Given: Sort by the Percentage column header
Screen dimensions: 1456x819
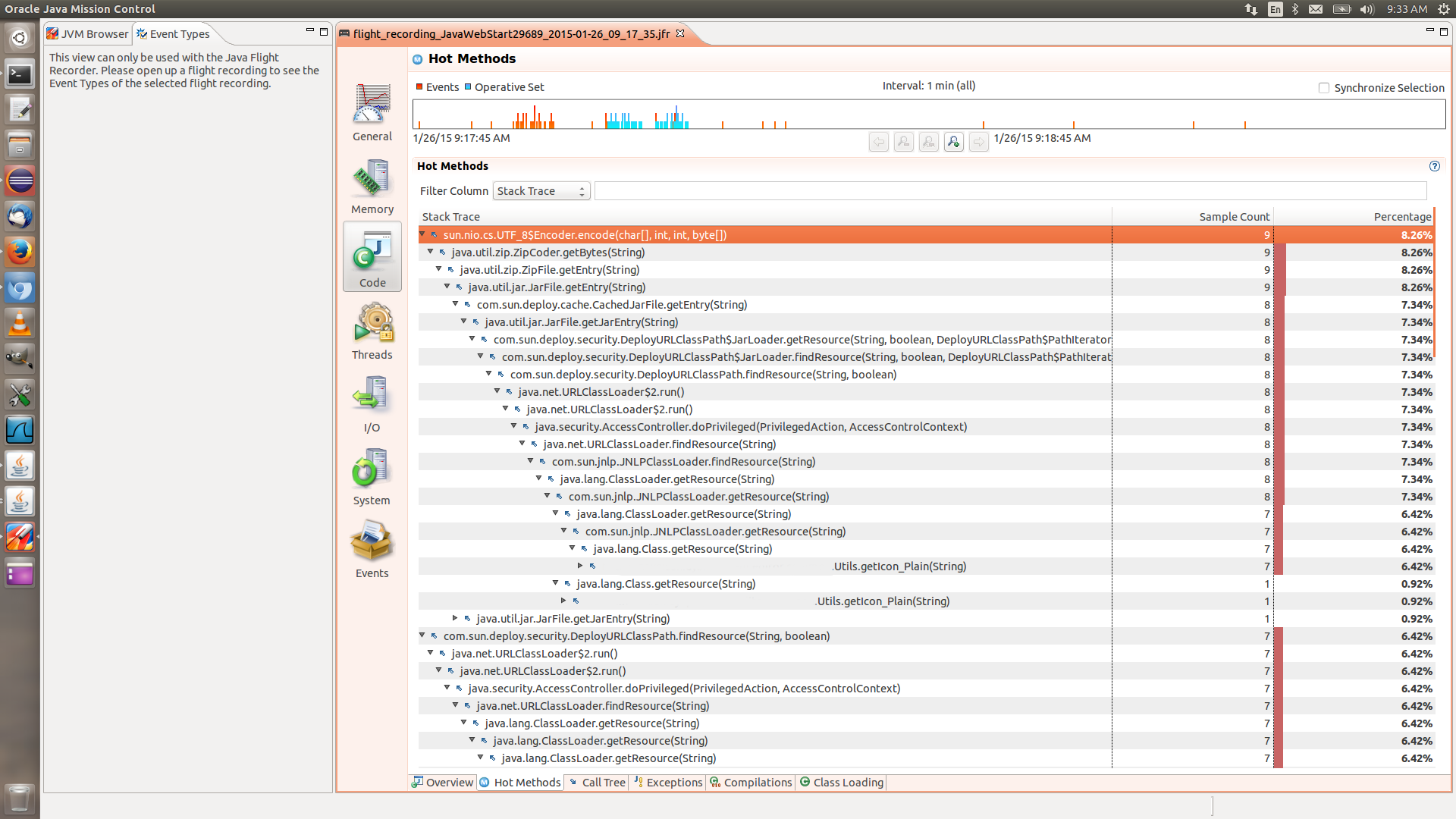Looking at the screenshot, I should (1401, 217).
